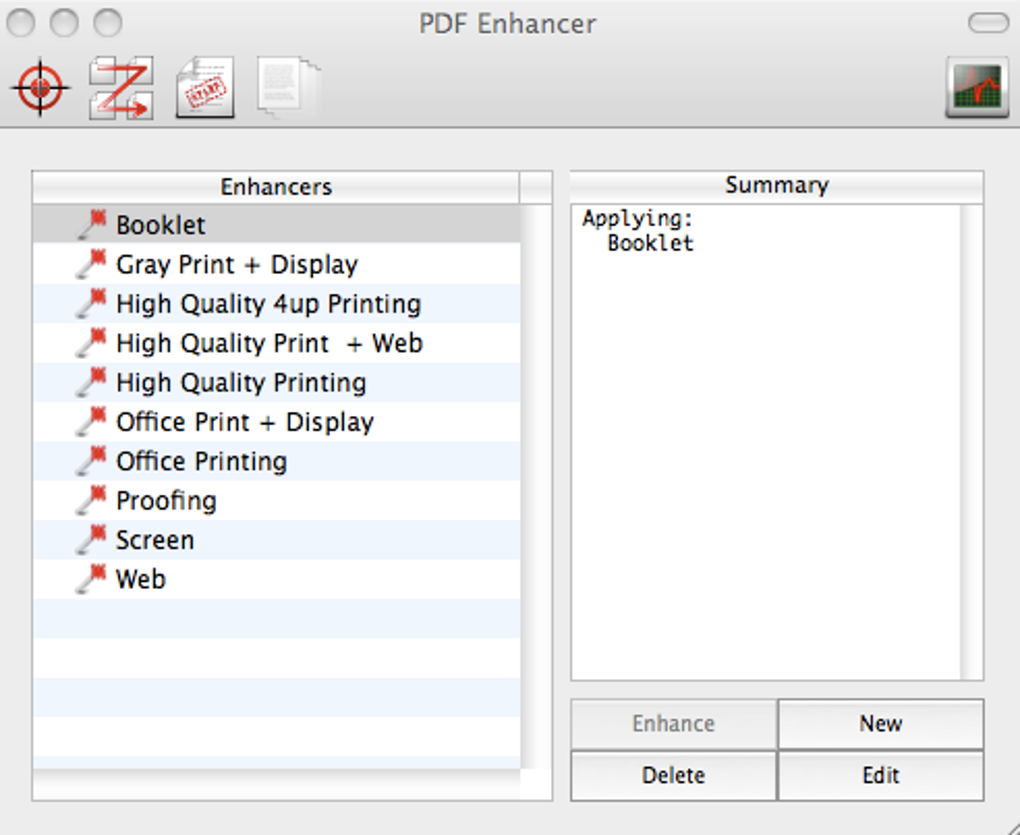Select the Gray Print + Display enhancer

pyautogui.click(x=276, y=264)
